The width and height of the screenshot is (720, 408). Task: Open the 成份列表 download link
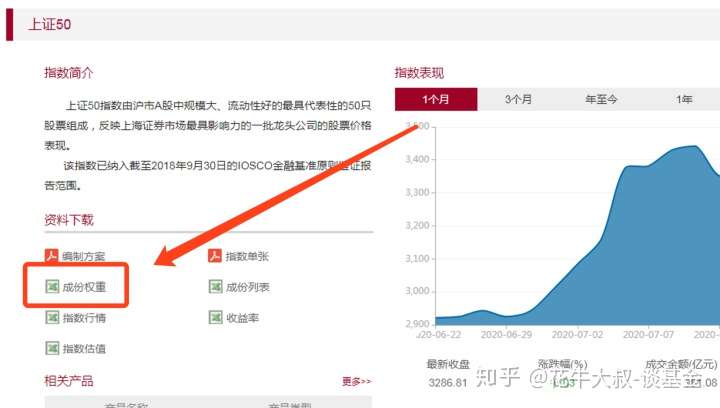(248, 287)
